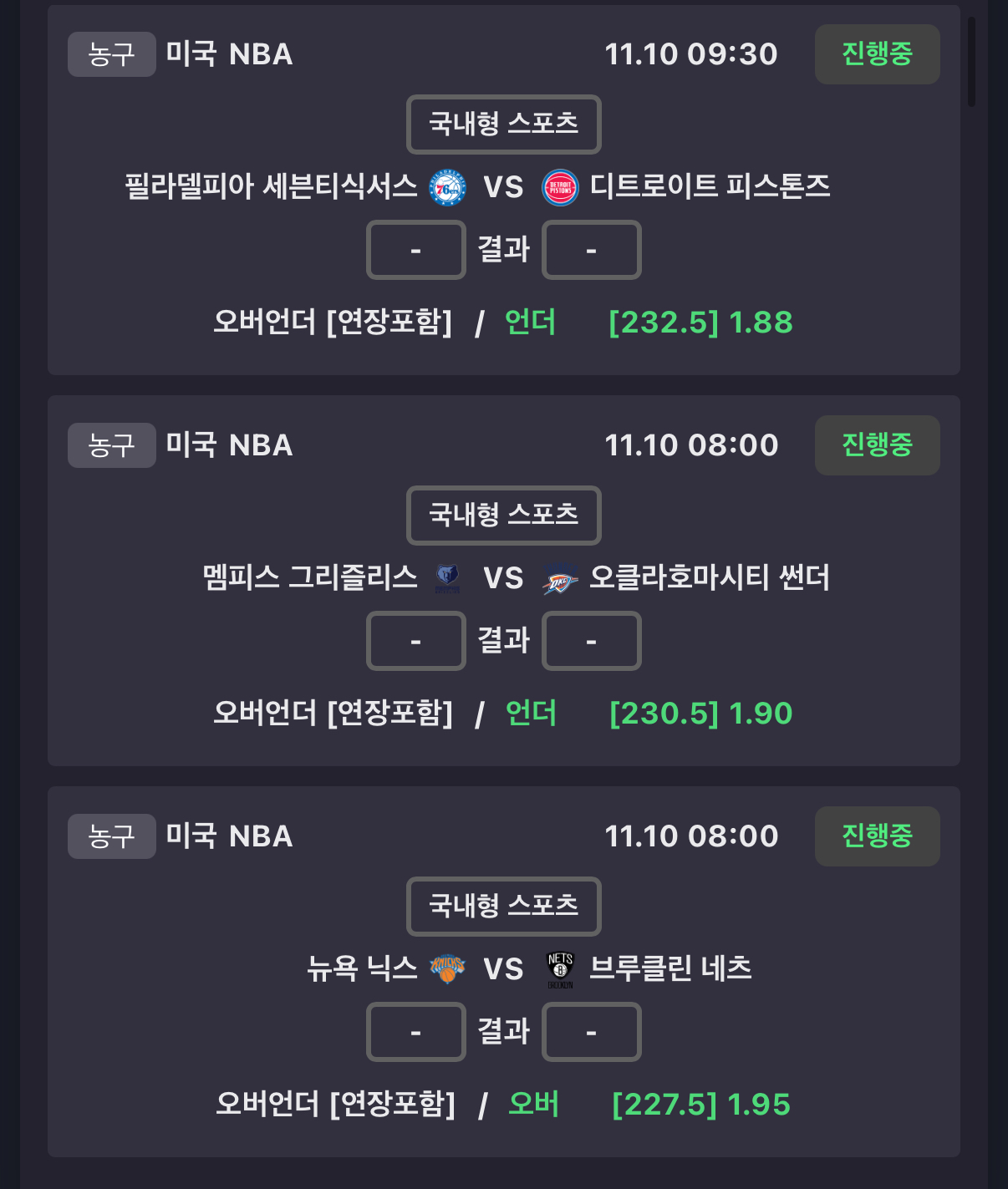Click the 농구 label on the first card
Viewport: 1008px width, 1189px height.
pos(111,54)
